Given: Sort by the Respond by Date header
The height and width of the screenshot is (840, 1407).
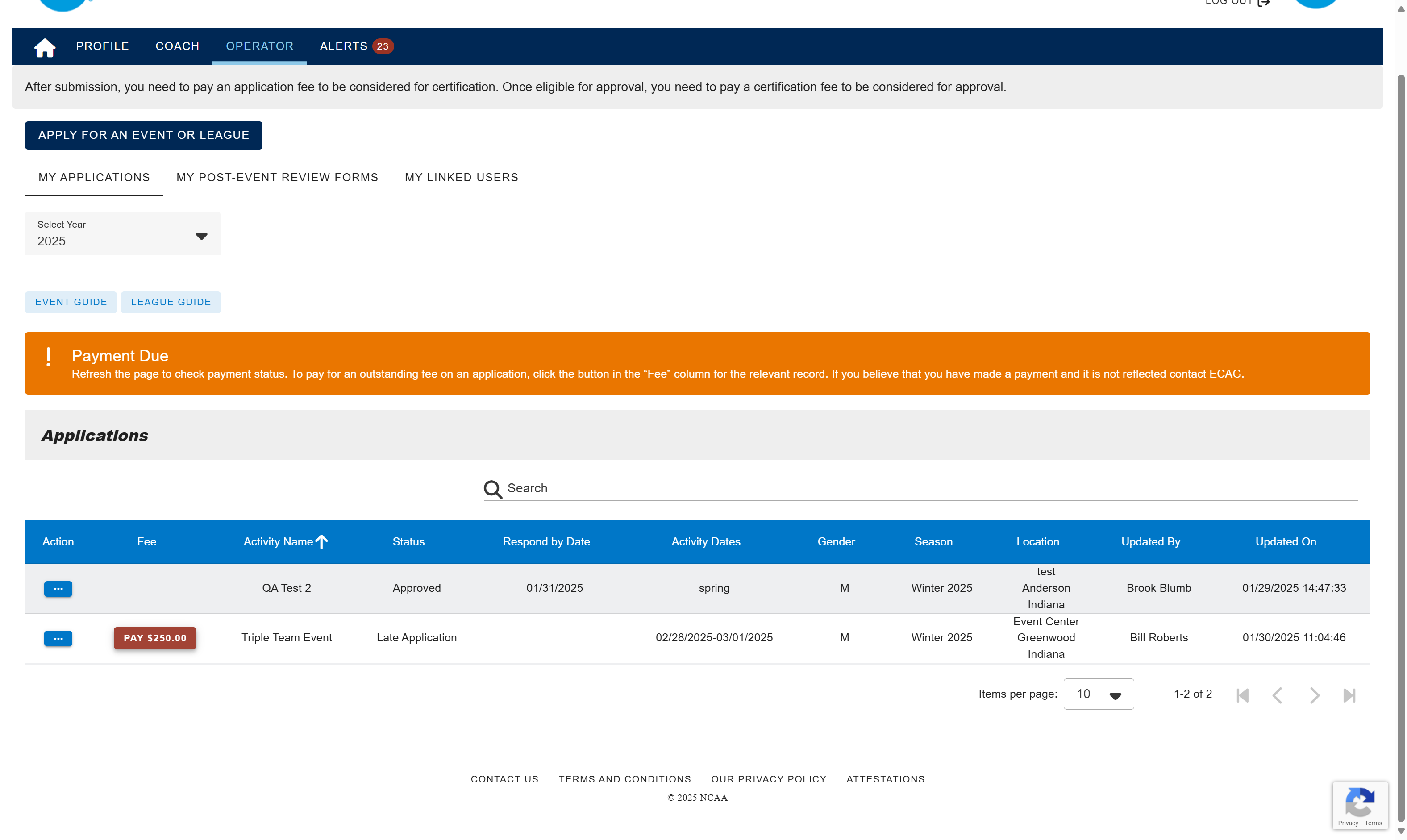Looking at the screenshot, I should [x=546, y=542].
